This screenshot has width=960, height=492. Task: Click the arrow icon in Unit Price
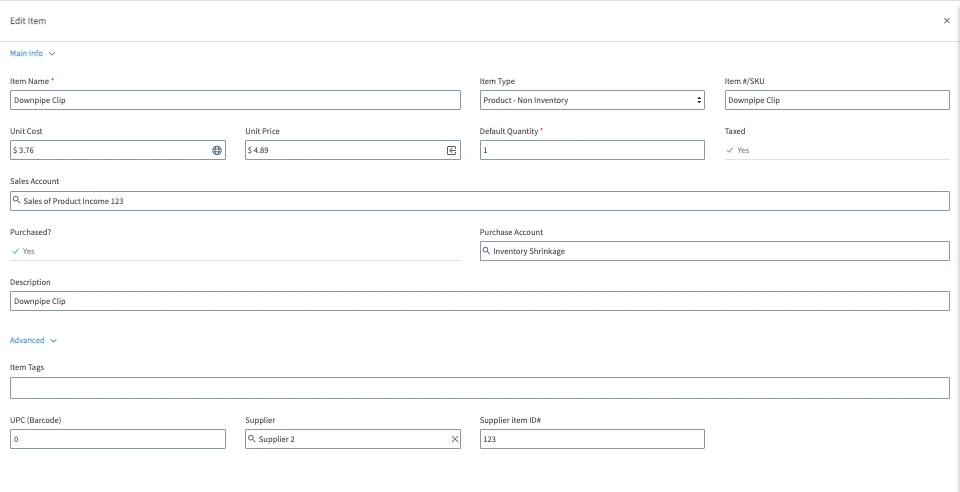point(451,150)
